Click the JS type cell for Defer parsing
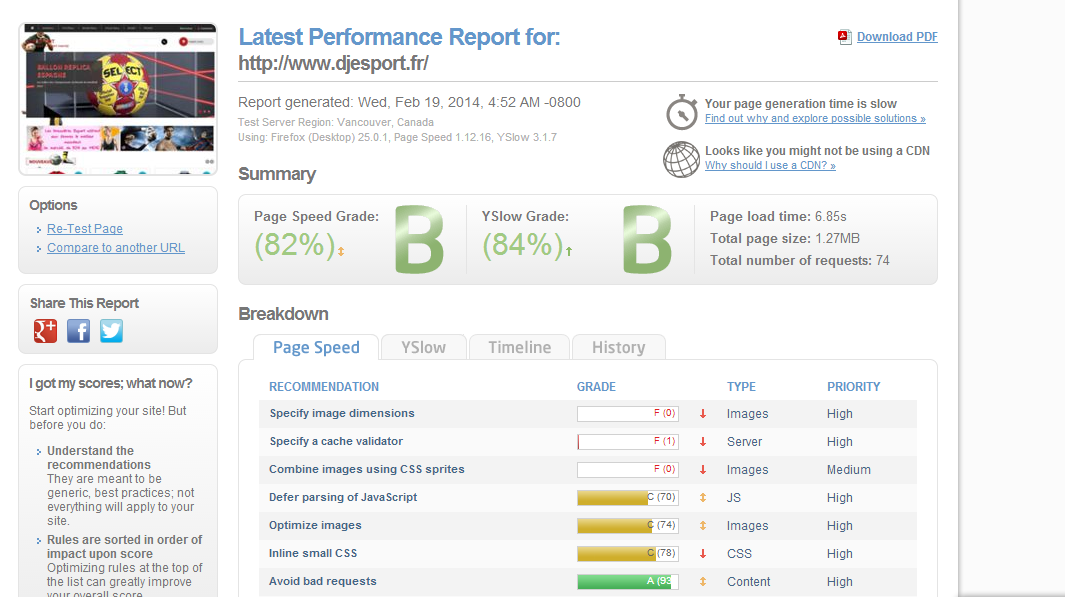 [734, 498]
